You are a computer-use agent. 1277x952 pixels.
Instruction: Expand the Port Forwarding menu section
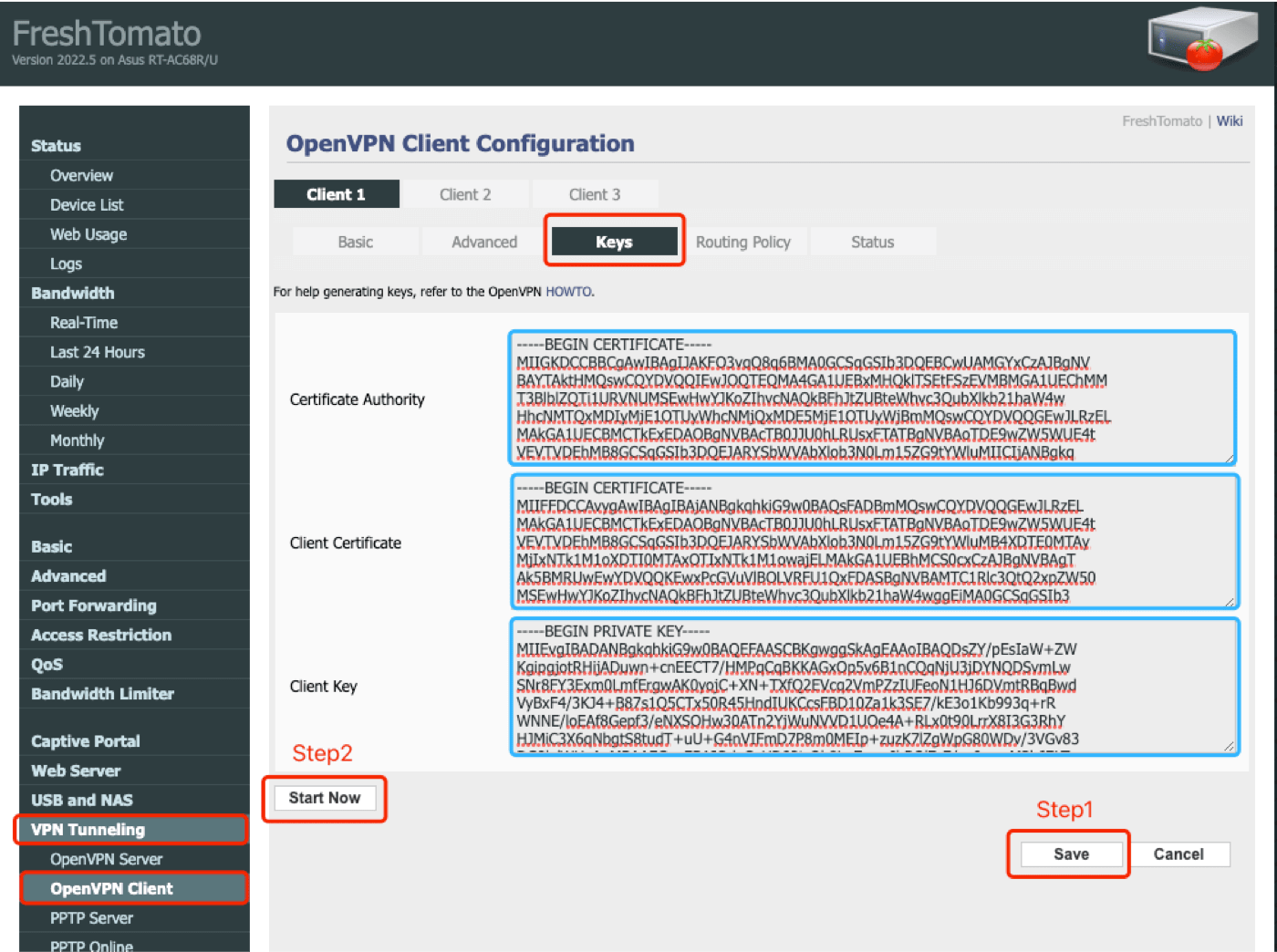94,605
